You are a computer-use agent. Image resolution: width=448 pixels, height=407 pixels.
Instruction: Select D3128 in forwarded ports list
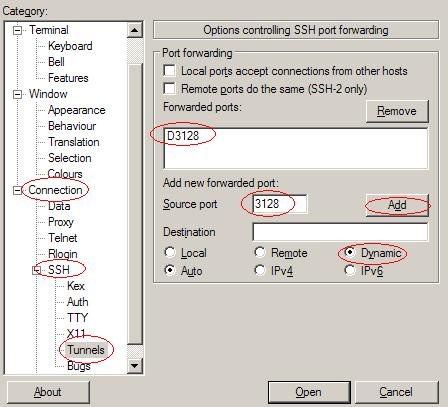click(183, 136)
